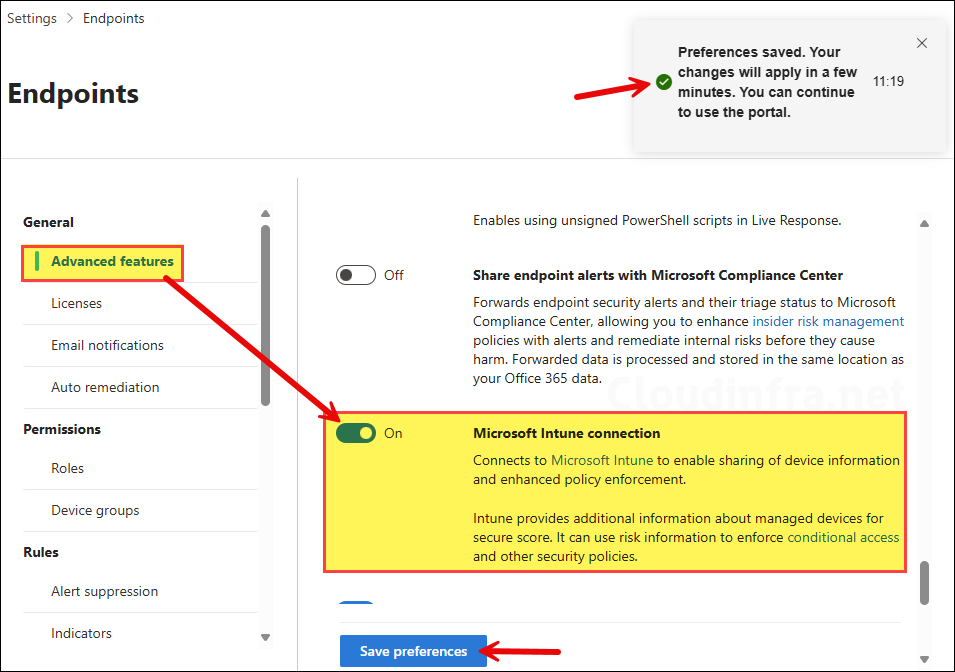Click the Endpoints breadcrumb
This screenshot has width=955, height=672.
(x=113, y=18)
